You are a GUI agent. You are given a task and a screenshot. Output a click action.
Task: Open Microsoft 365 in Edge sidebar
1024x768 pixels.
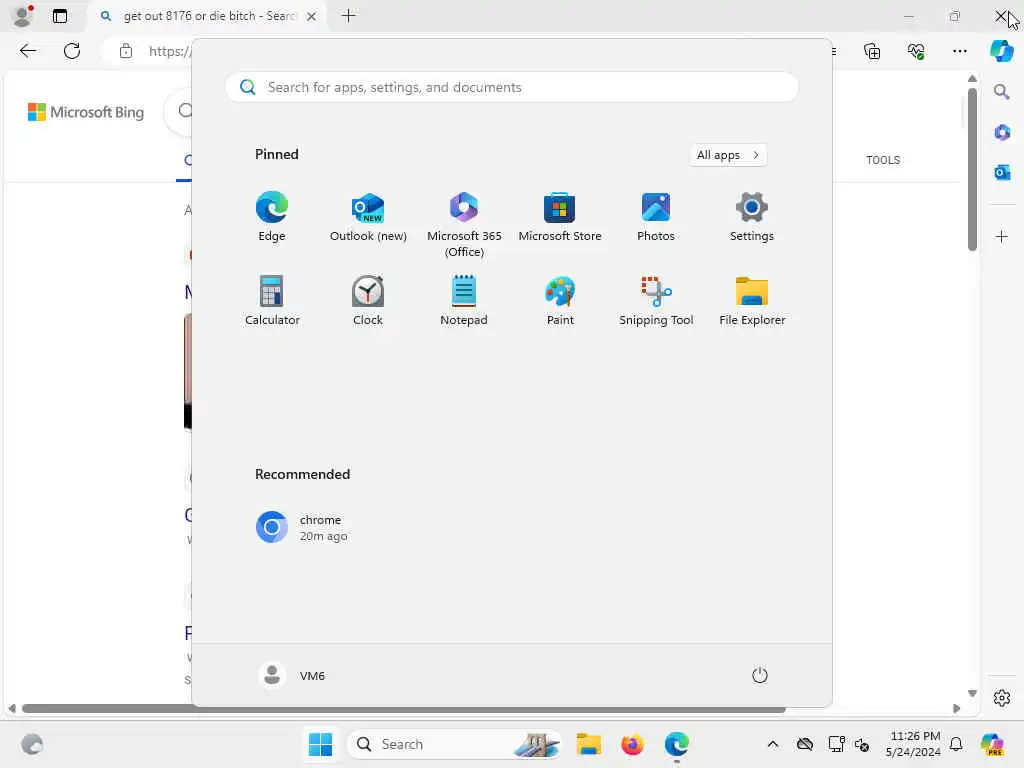point(1002,132)
